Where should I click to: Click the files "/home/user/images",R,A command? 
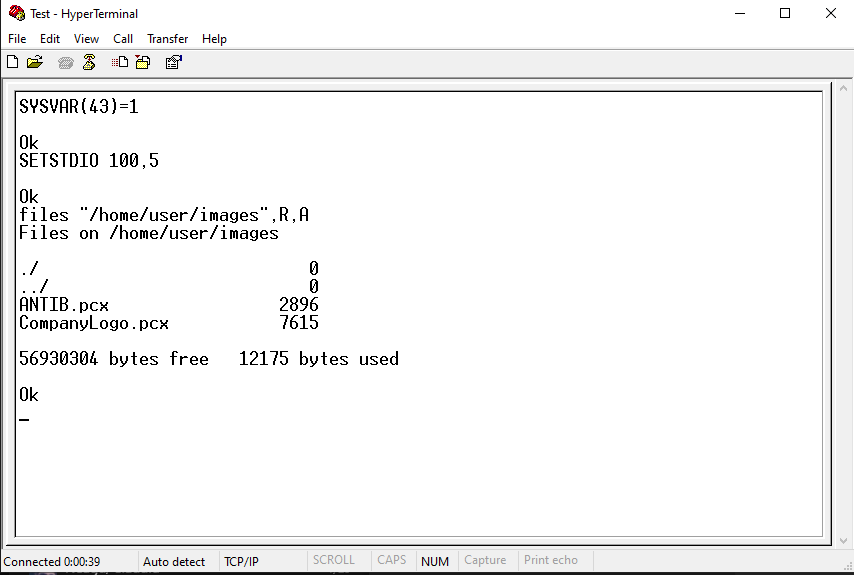164,215
